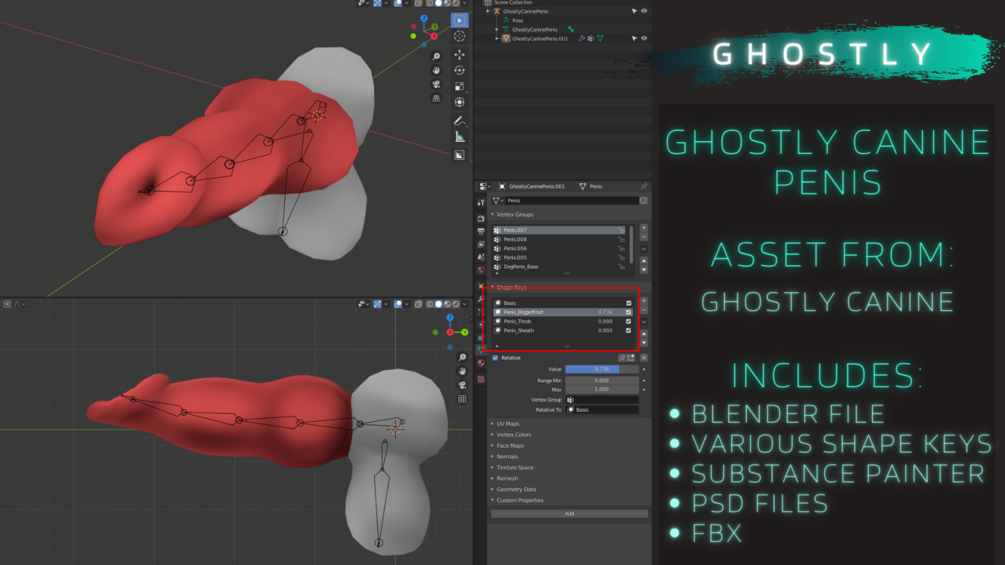This screenshot has height=565, width=1005.
Task: Click the pin icon in properties header
Action: coord(644,186)
